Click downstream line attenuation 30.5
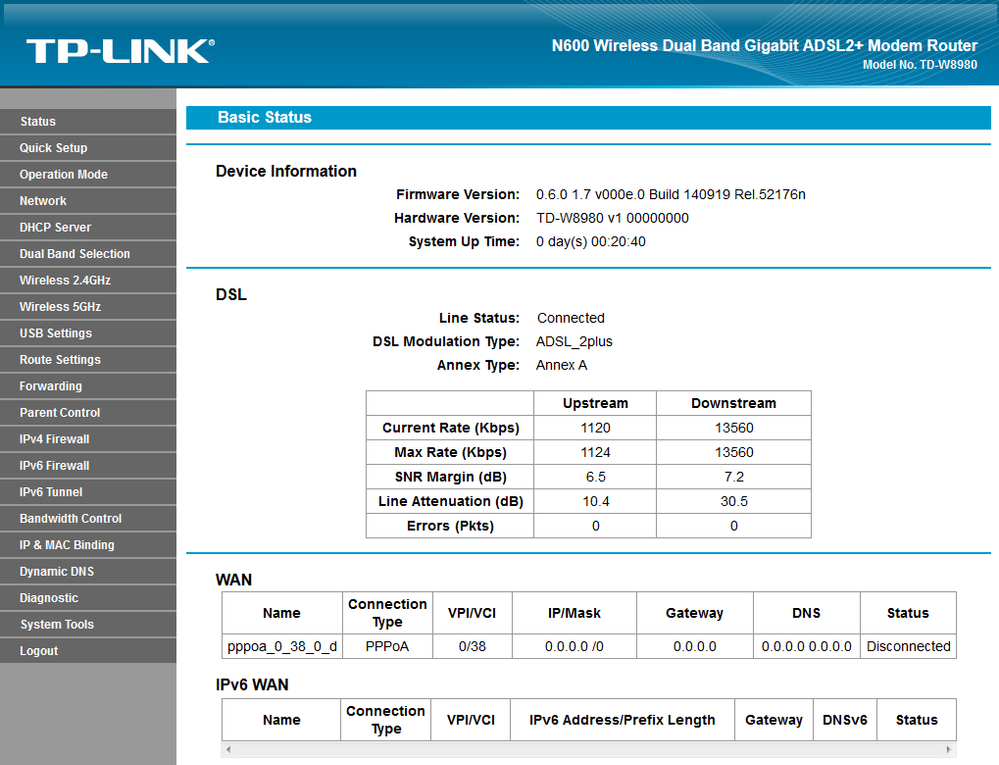This screenshot has height=765, width=999. tap(734, 501)
